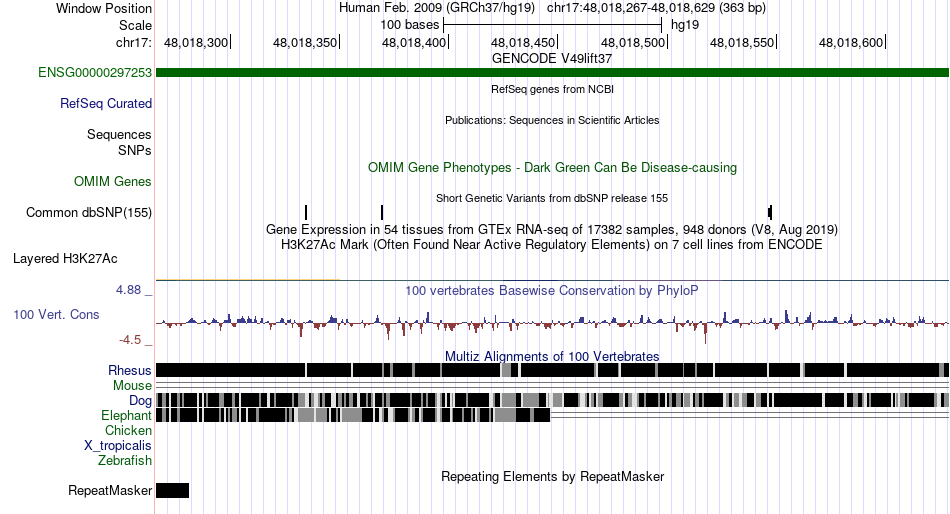The width and height of the screenshot is (950, 514).
Task: Select the rightmost dbSNP variant marker
Action: tap(770, 212)
